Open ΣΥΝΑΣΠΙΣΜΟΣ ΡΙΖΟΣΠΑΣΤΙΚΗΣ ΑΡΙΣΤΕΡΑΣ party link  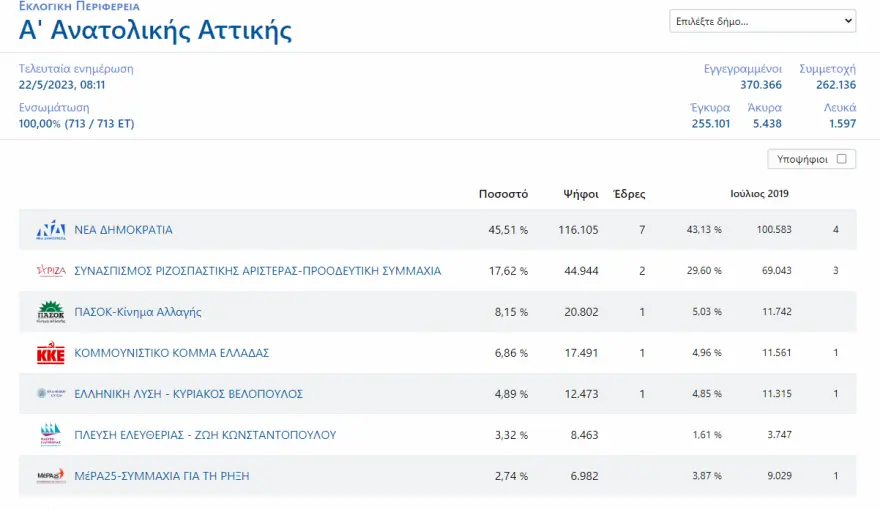coord(257,271)
